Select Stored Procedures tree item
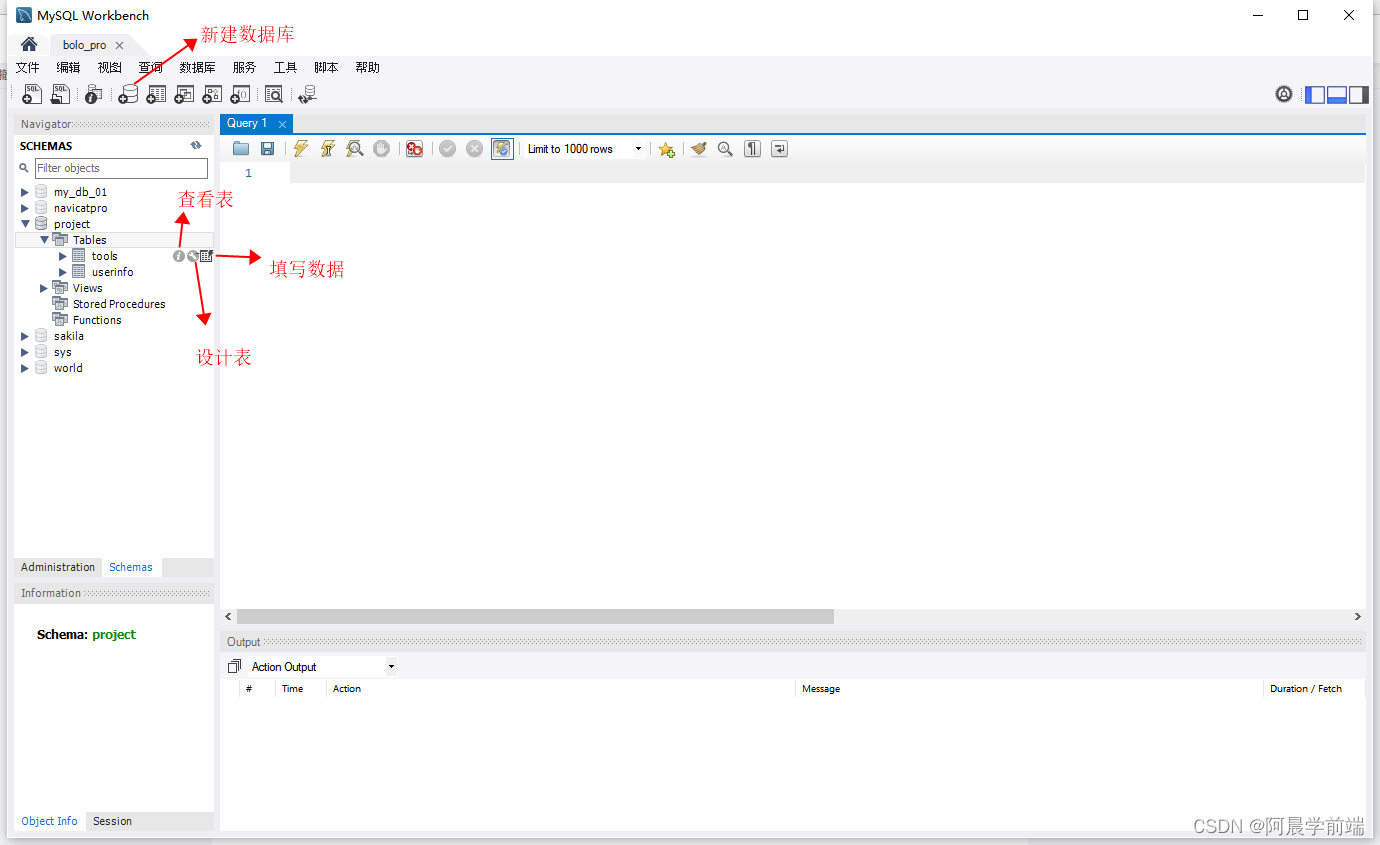The width and height of the screenshot is (1380, 845). pos(119,304)
